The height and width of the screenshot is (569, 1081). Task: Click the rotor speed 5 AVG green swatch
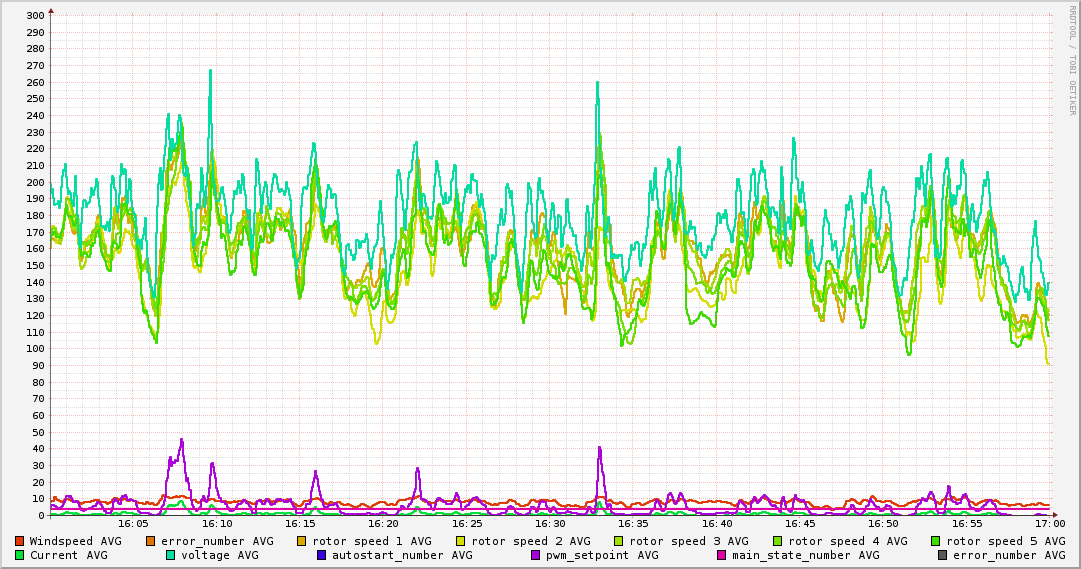pos(936,541)
